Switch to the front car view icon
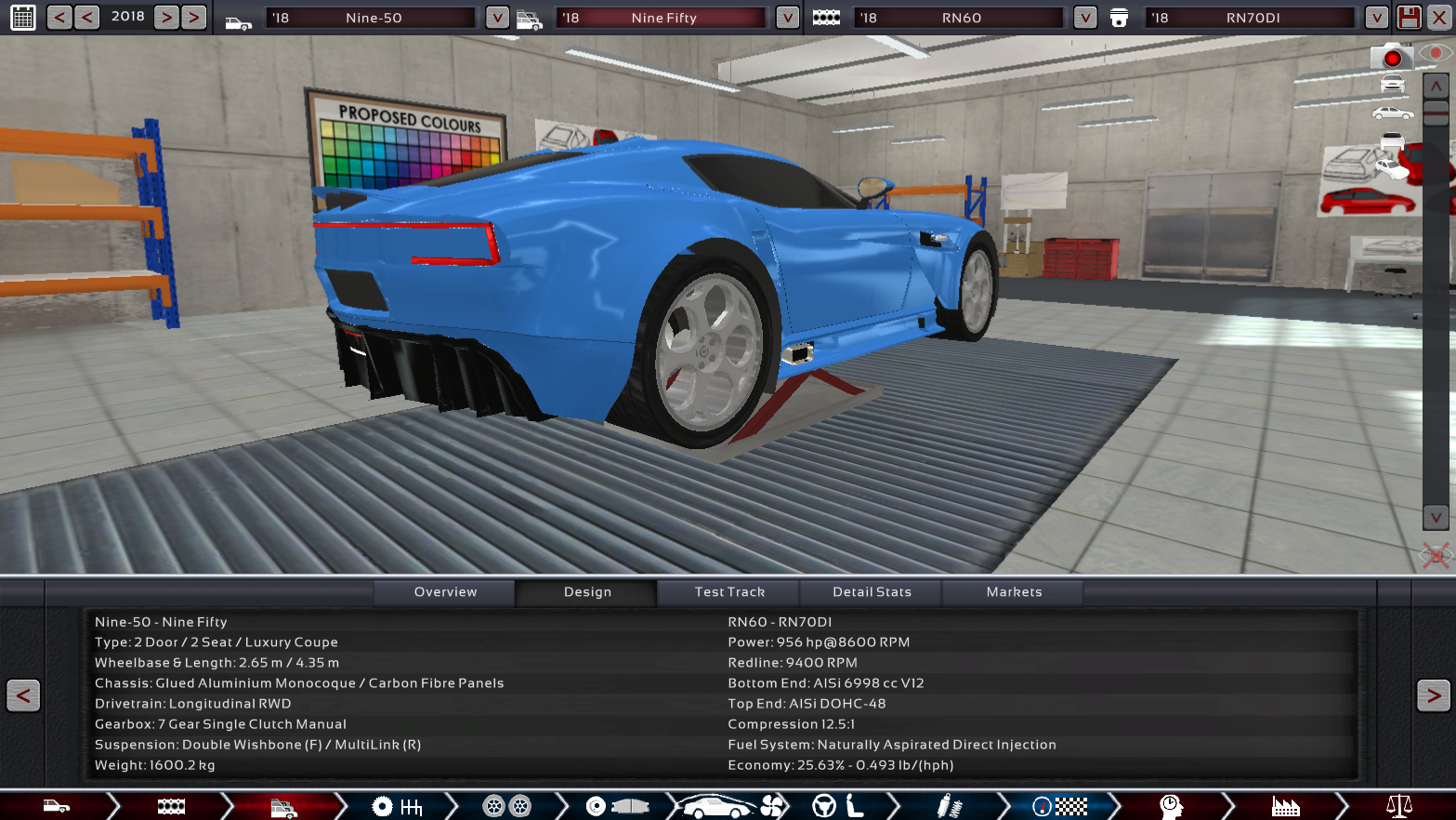Viewport: 1456px width, 820px height. click(x=1392, y=84)
